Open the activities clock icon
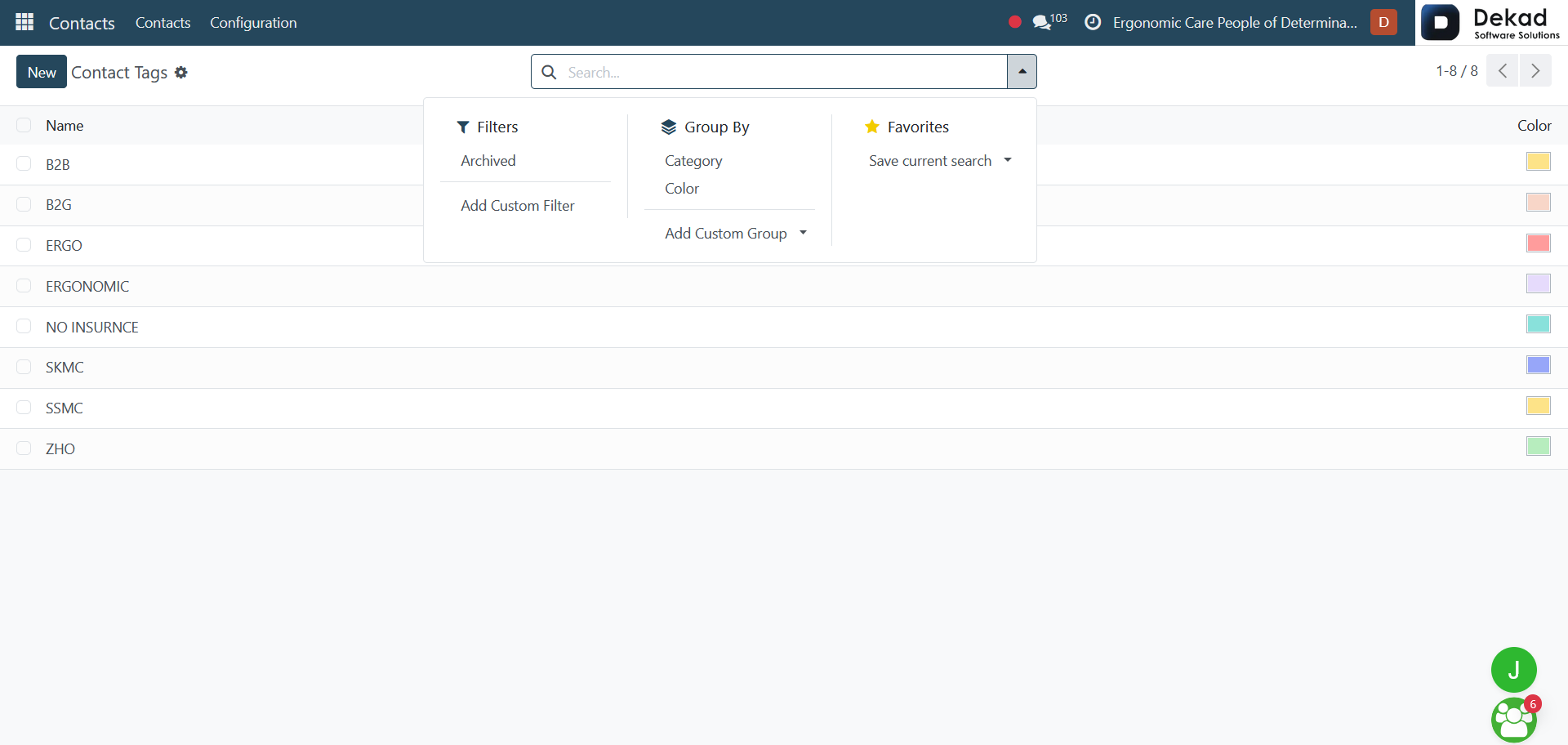Viewport: 1568px width, 745px height. [x=1093, y=22]
